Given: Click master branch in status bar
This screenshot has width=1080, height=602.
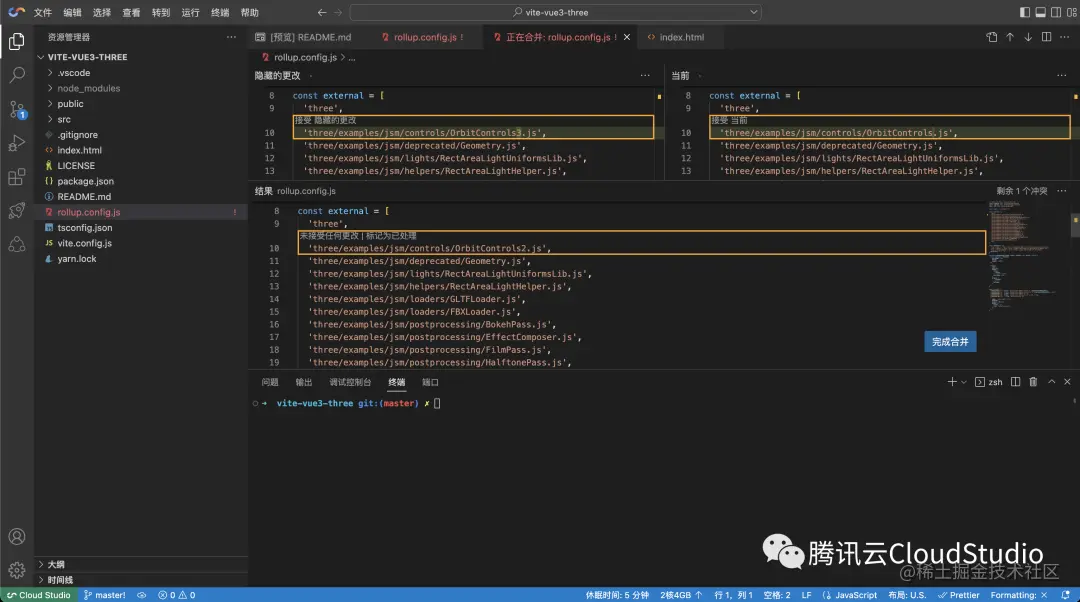Looking at the screenshot, I should (x=105, y=595).
